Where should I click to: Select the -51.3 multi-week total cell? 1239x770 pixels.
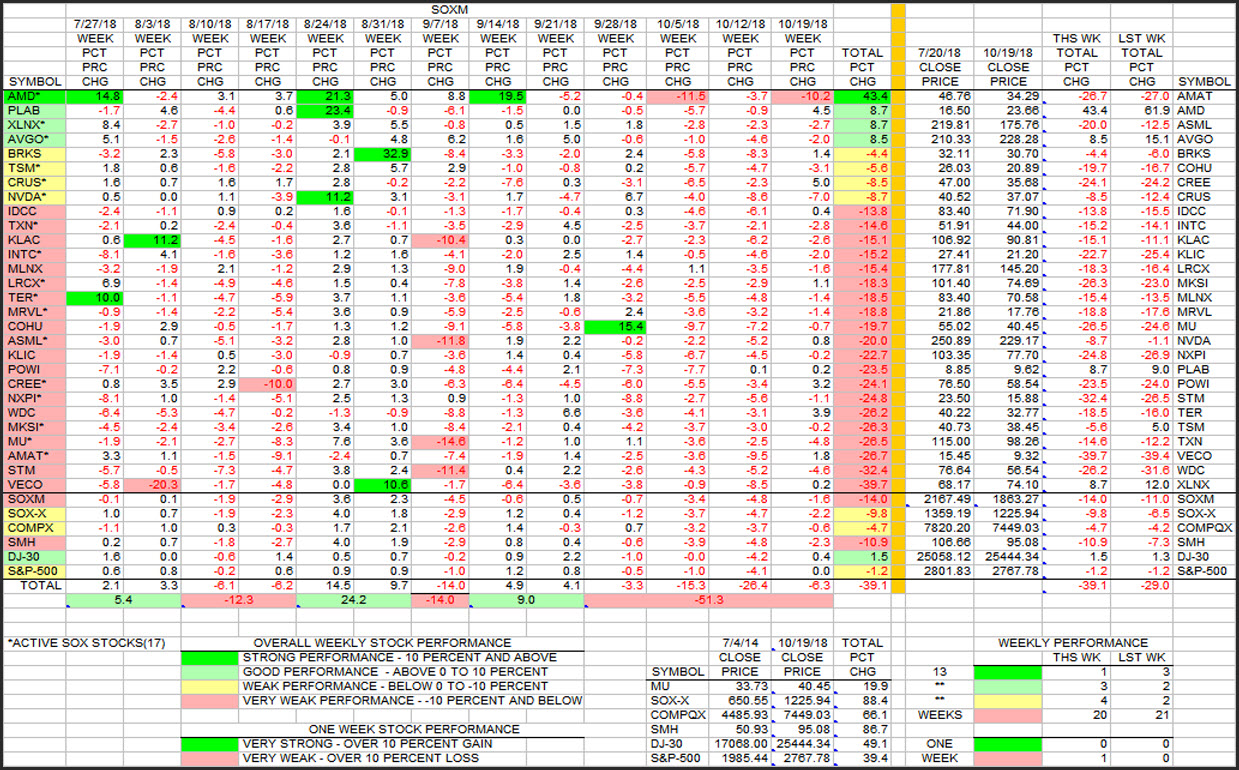(708, 599)
